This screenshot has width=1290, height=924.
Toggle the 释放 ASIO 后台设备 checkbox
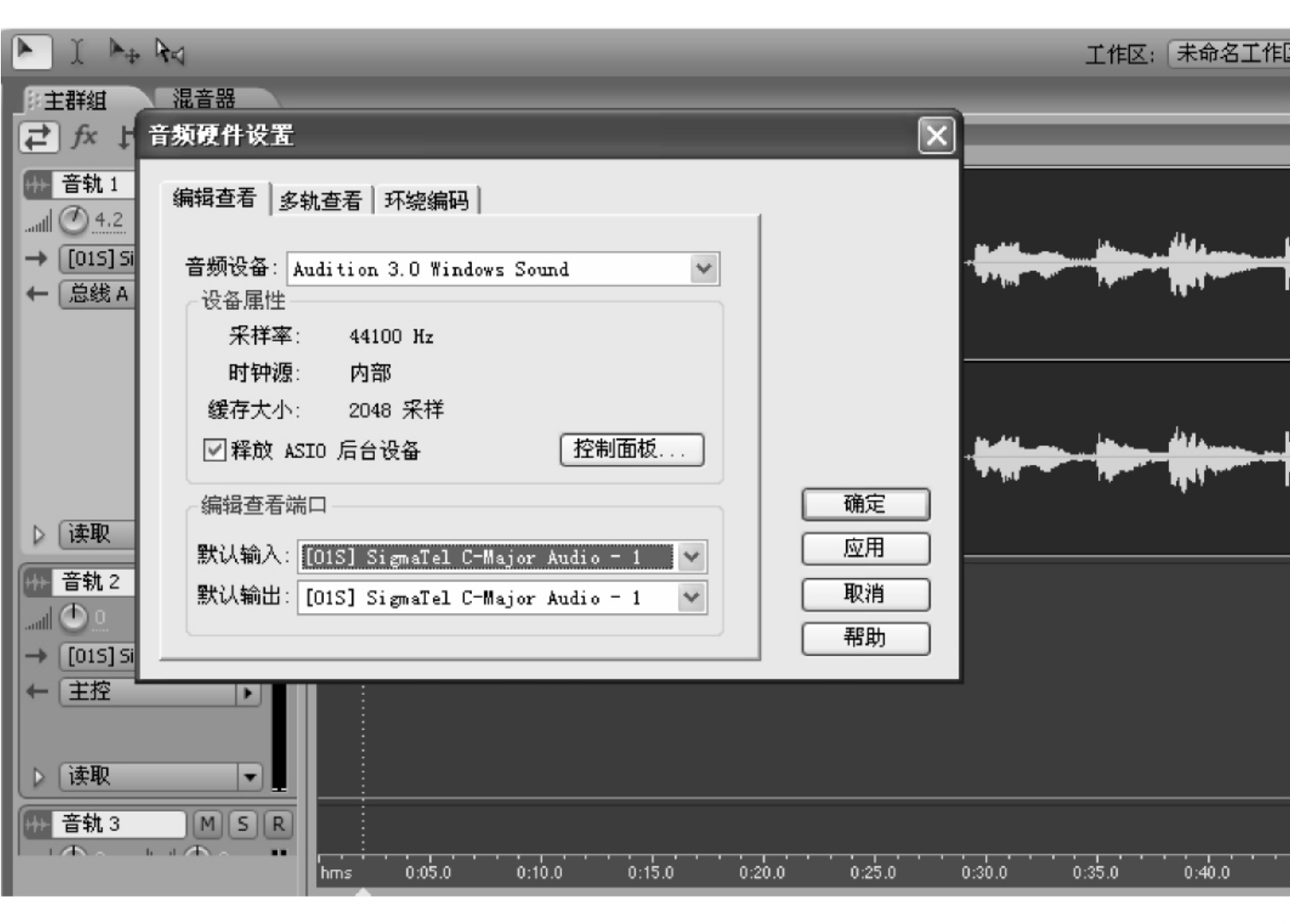coord(214,449)
